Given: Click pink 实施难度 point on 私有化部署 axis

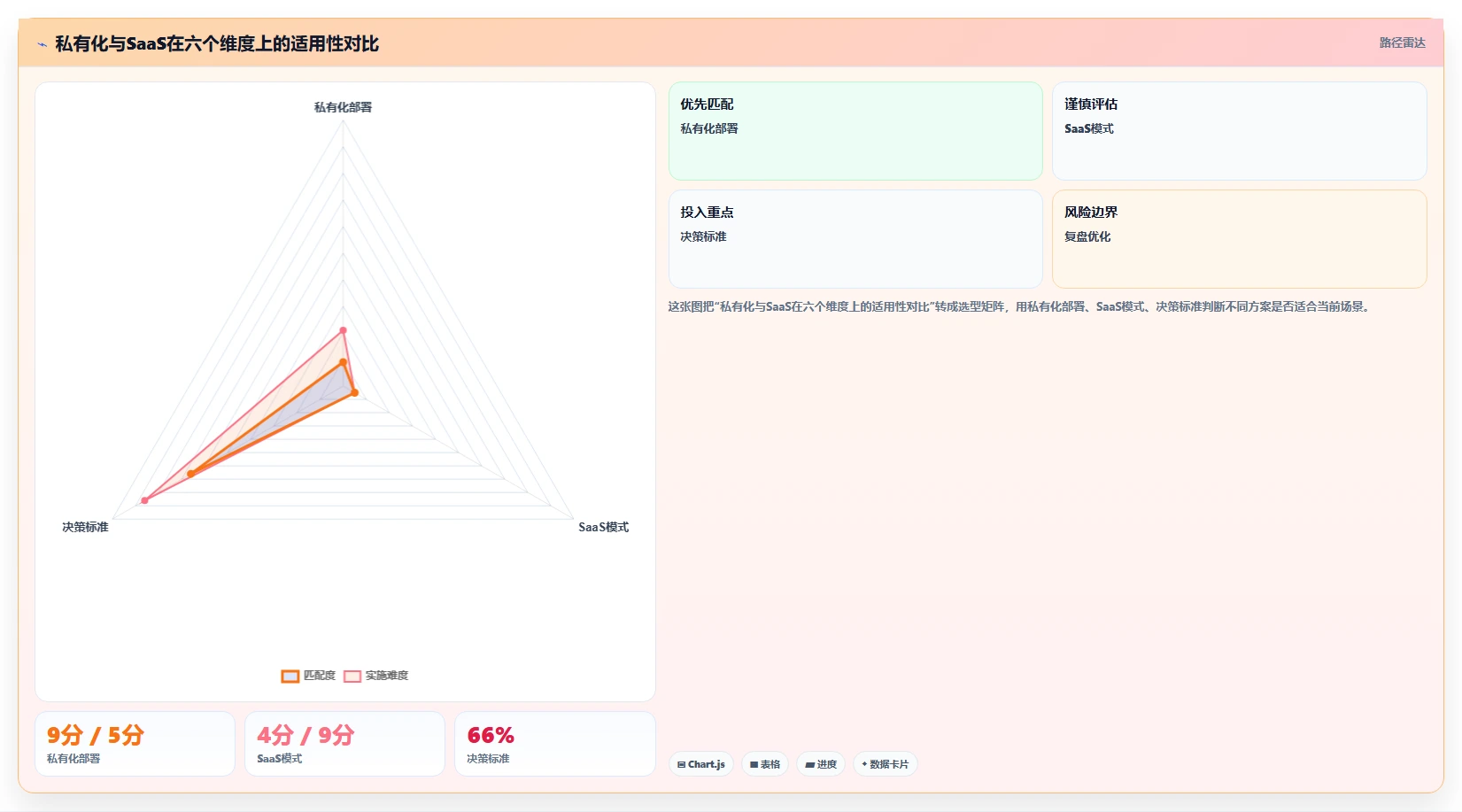Looking at the screenshot, I should [344, 330].
